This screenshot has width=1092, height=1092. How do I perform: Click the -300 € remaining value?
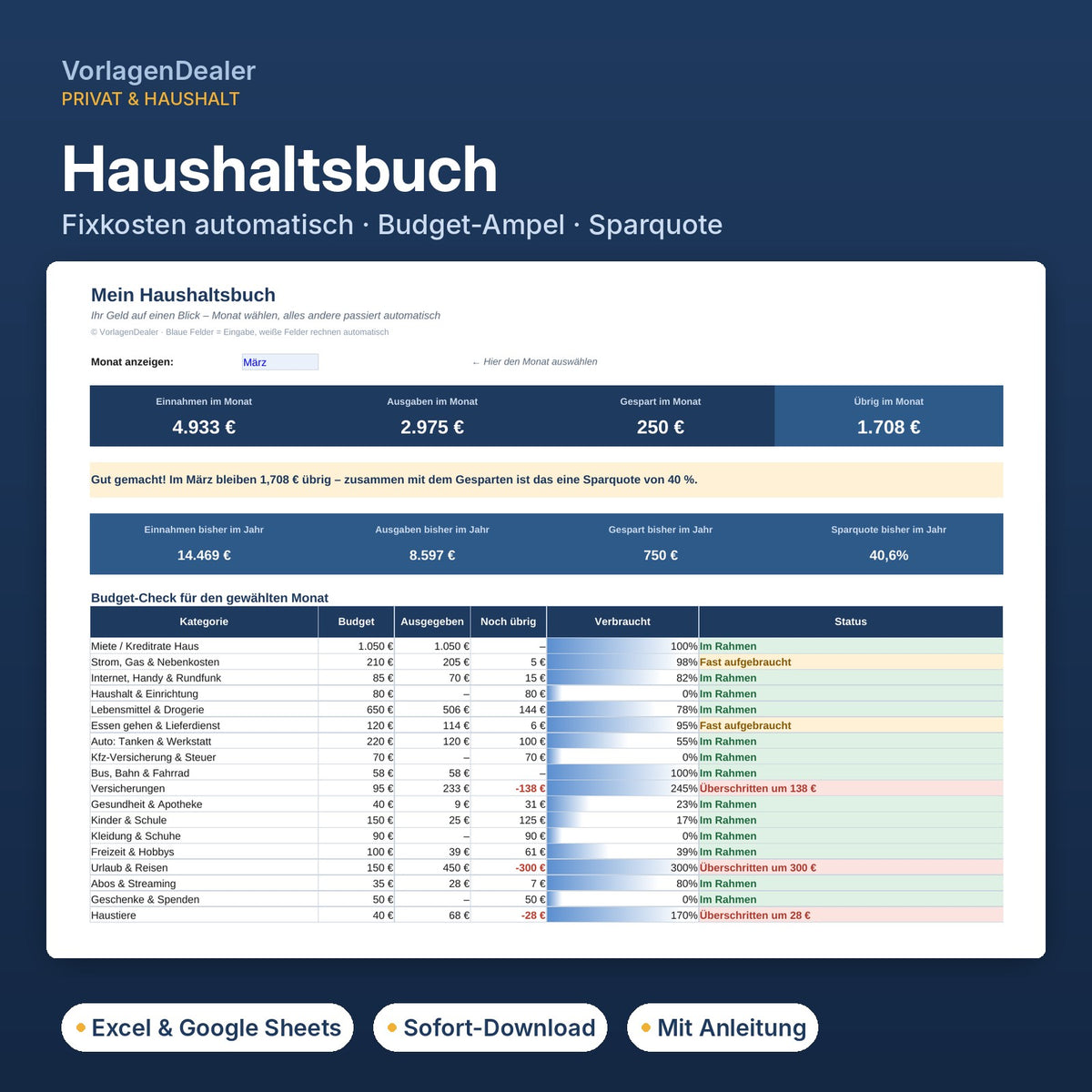coord(531,868)
